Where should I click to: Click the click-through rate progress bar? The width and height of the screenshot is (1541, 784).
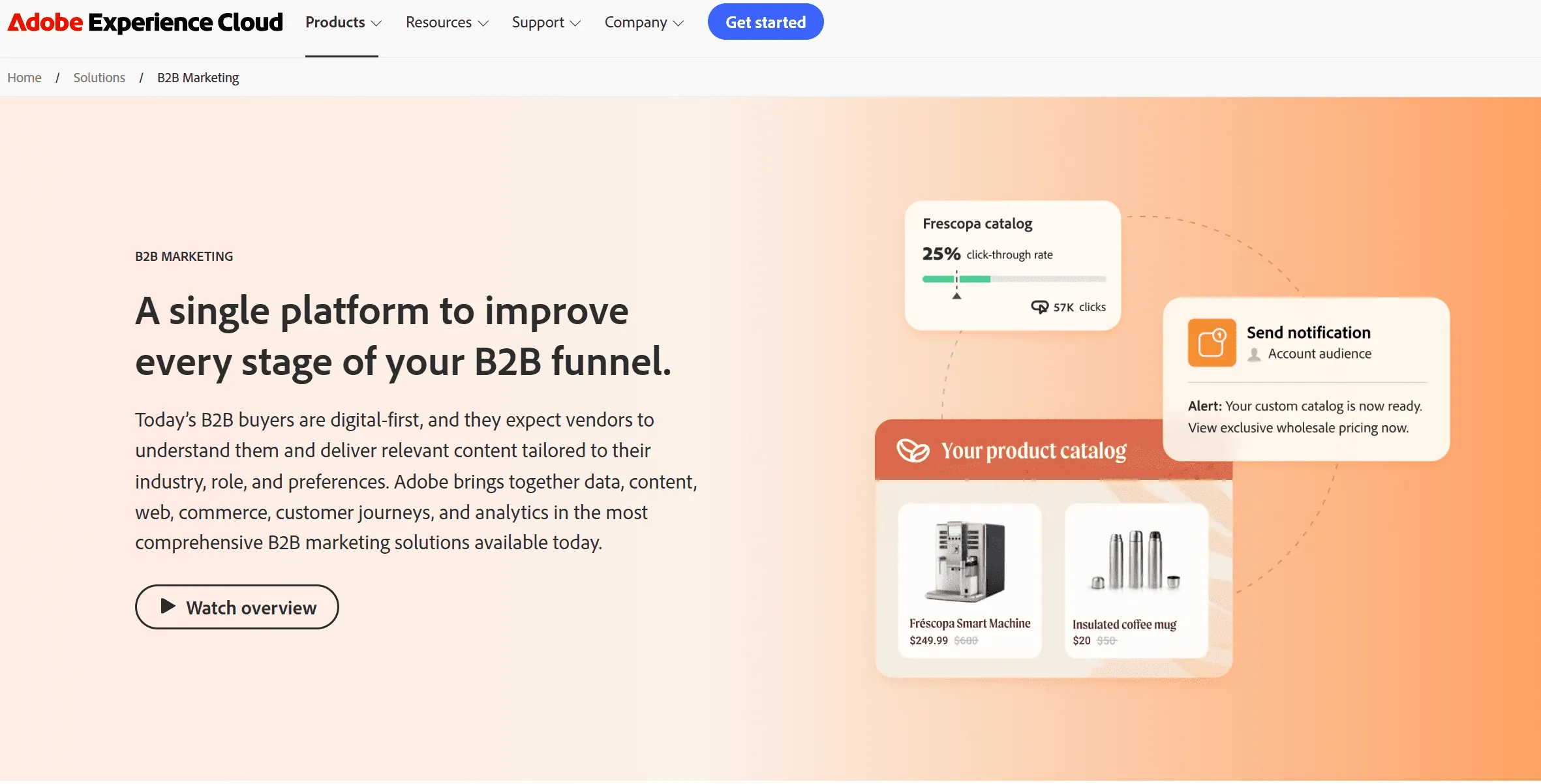(1014, 279)
